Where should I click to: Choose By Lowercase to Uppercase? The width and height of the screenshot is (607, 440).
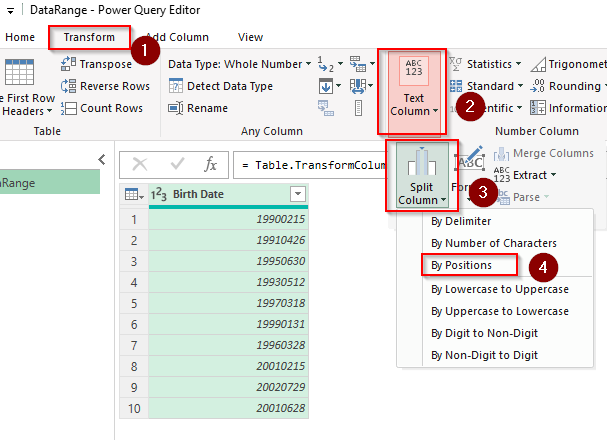(x=499, y=289)
